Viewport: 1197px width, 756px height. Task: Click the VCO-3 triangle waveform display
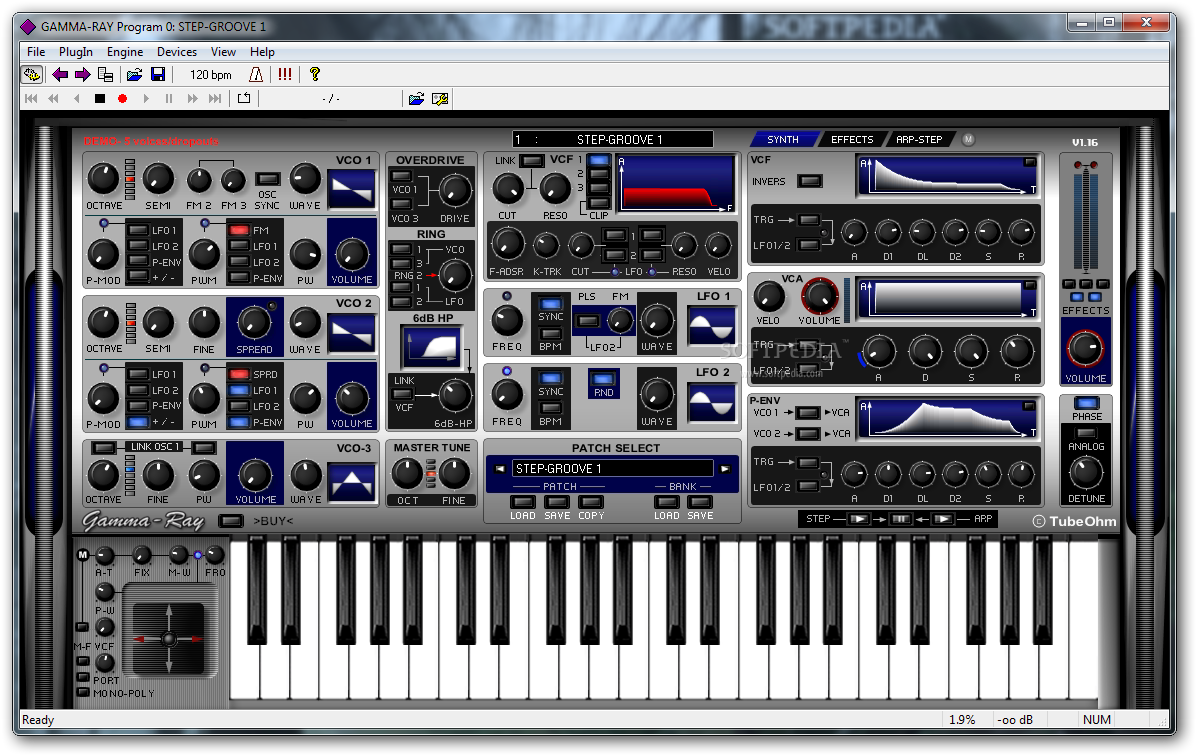pos(351,482)
